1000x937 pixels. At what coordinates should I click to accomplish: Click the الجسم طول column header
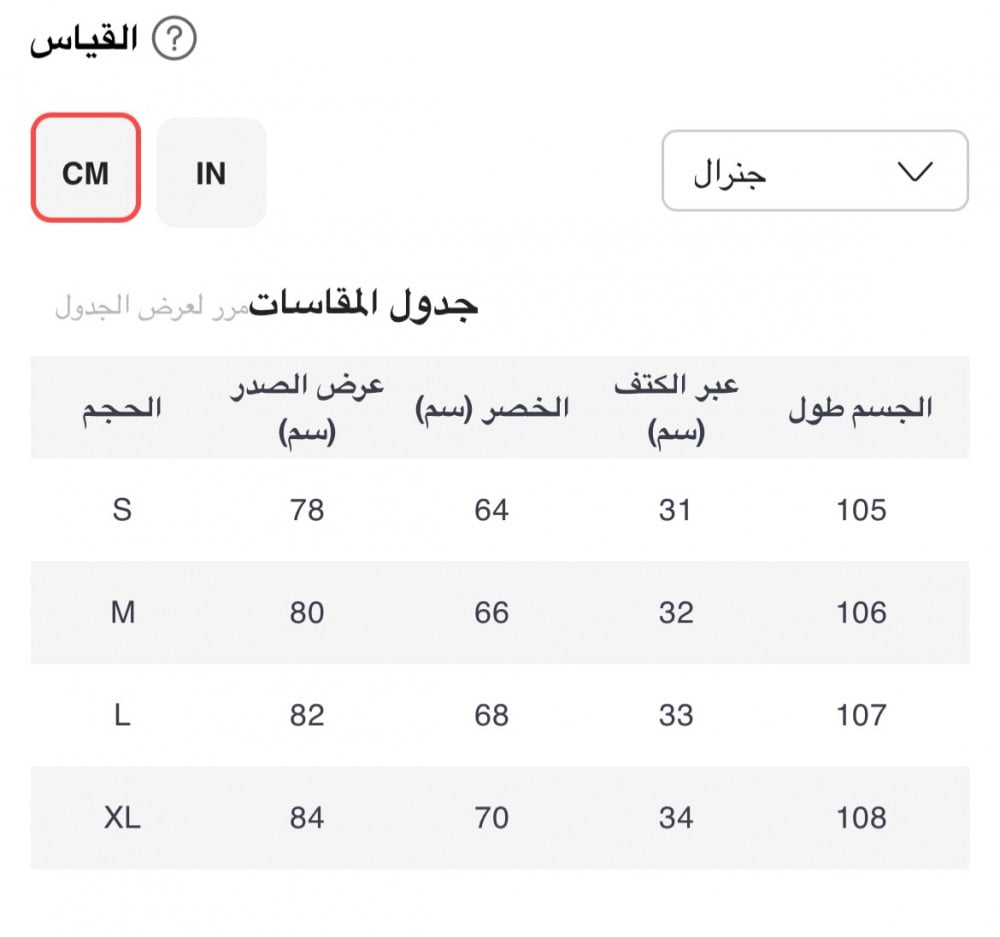861,408
